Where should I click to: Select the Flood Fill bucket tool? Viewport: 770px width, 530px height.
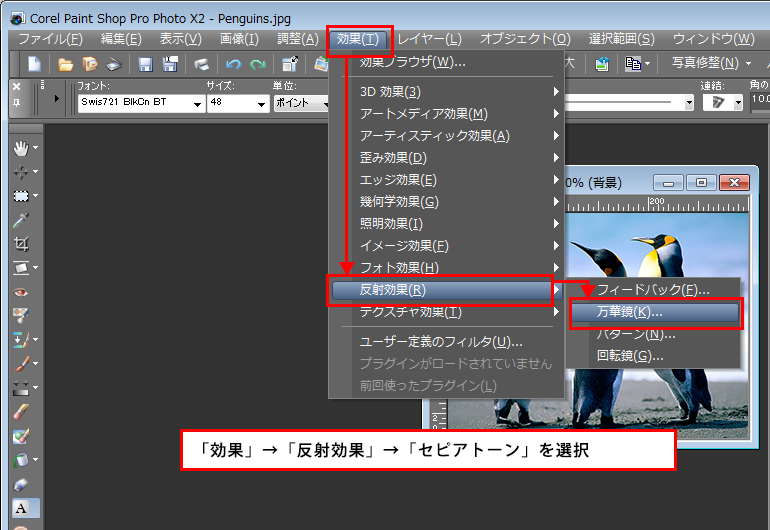point(21,460)
